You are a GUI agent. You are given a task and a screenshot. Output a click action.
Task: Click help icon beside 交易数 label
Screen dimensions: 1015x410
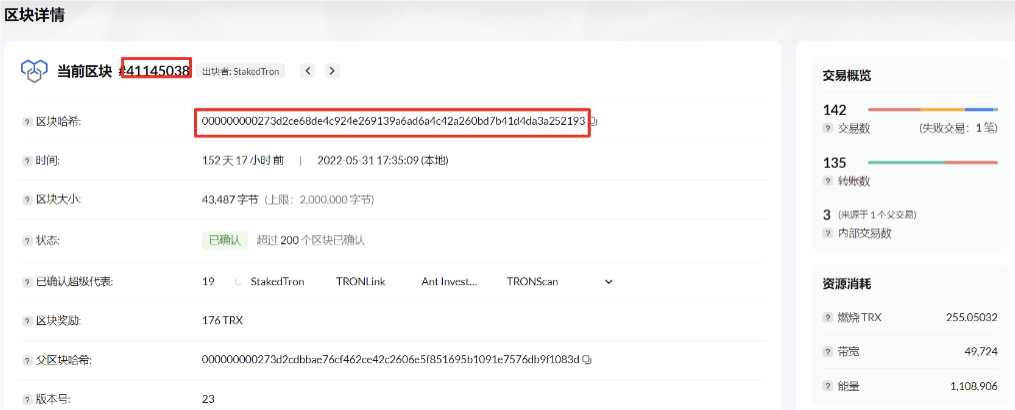point(828,128)
